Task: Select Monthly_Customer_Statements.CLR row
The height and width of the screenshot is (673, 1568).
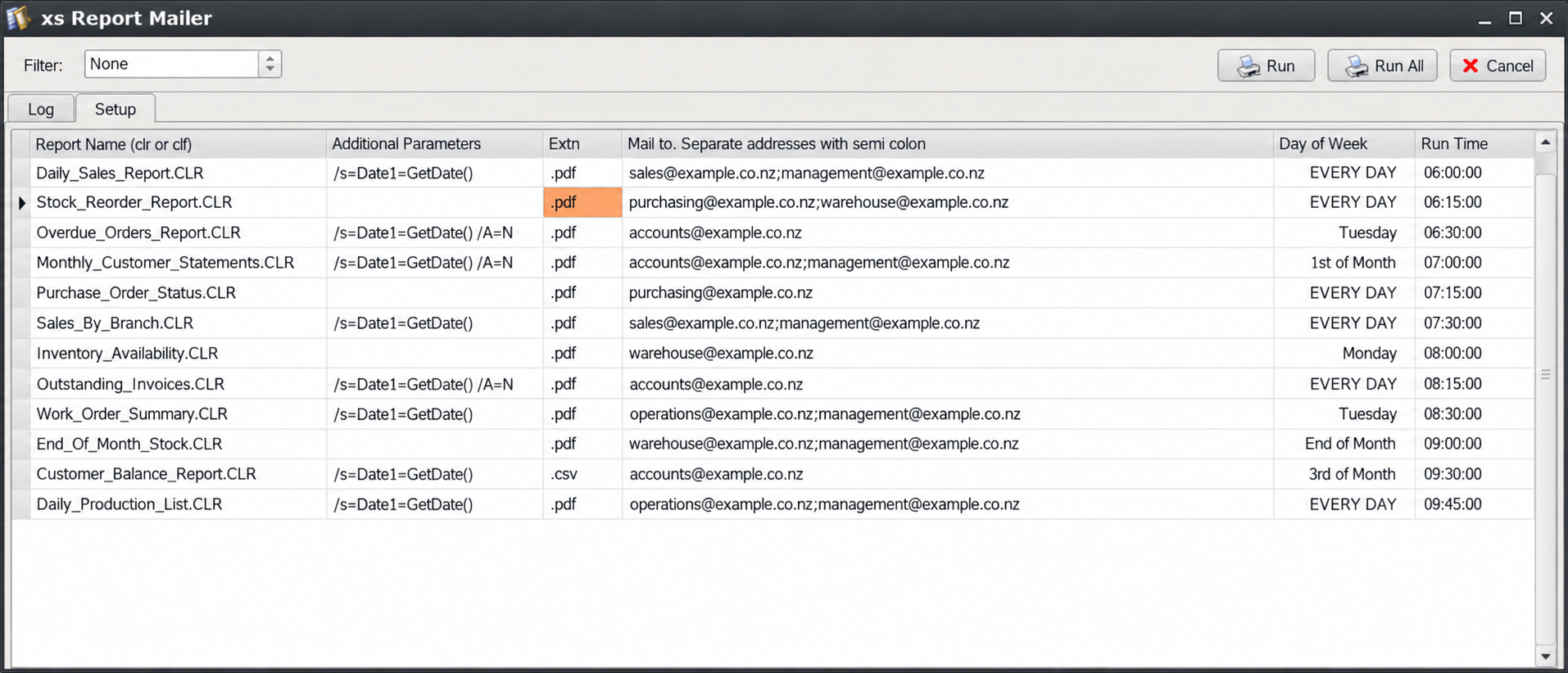Action: pyautogui.click(x=165, y=263)
